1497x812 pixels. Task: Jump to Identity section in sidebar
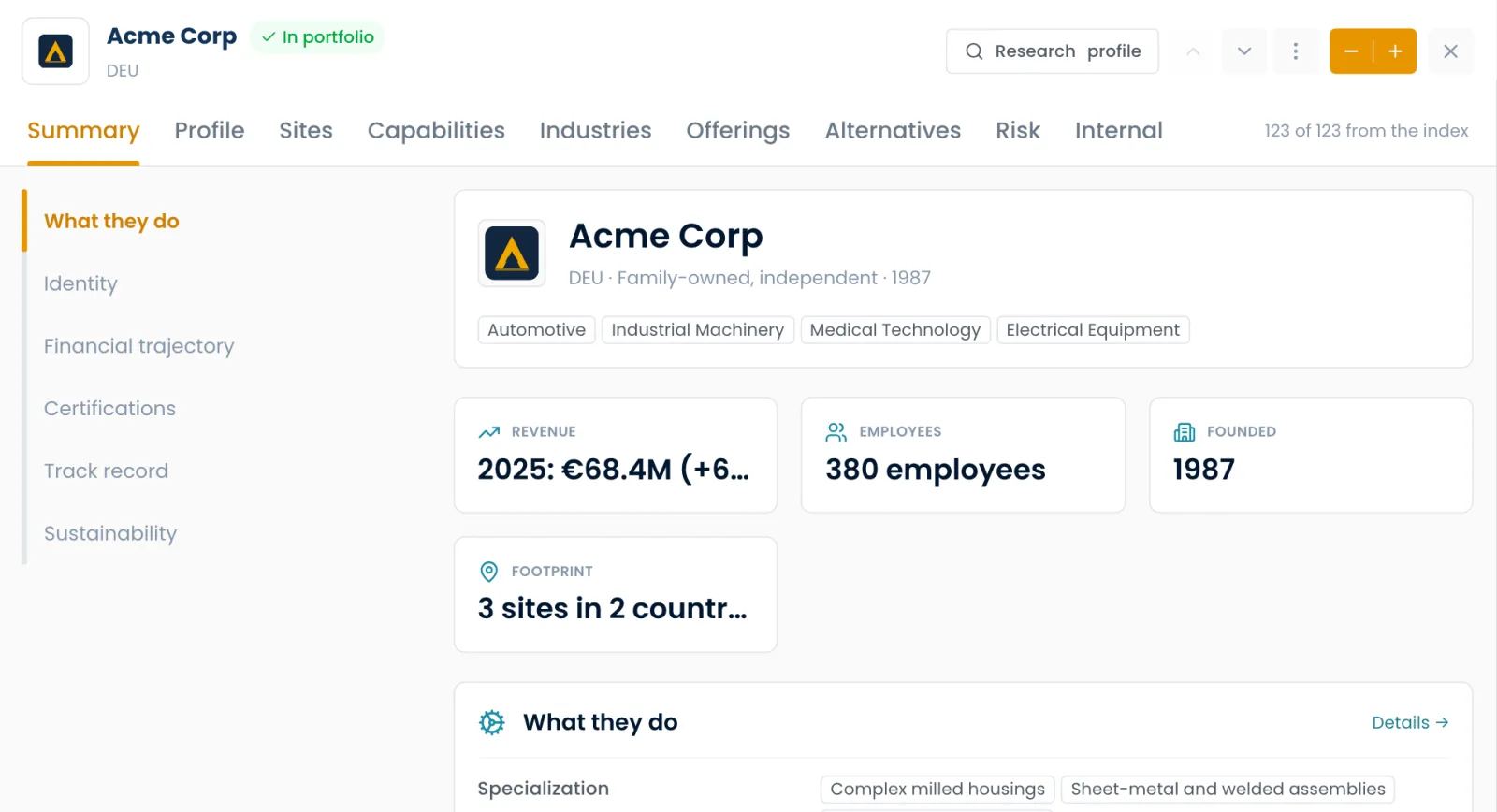pyautogui.click(x=80, y=284)
